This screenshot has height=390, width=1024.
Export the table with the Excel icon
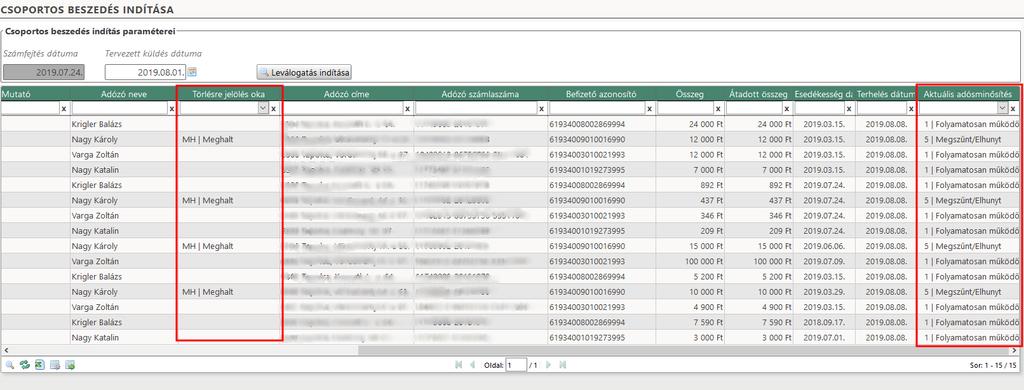click(40, 365)
